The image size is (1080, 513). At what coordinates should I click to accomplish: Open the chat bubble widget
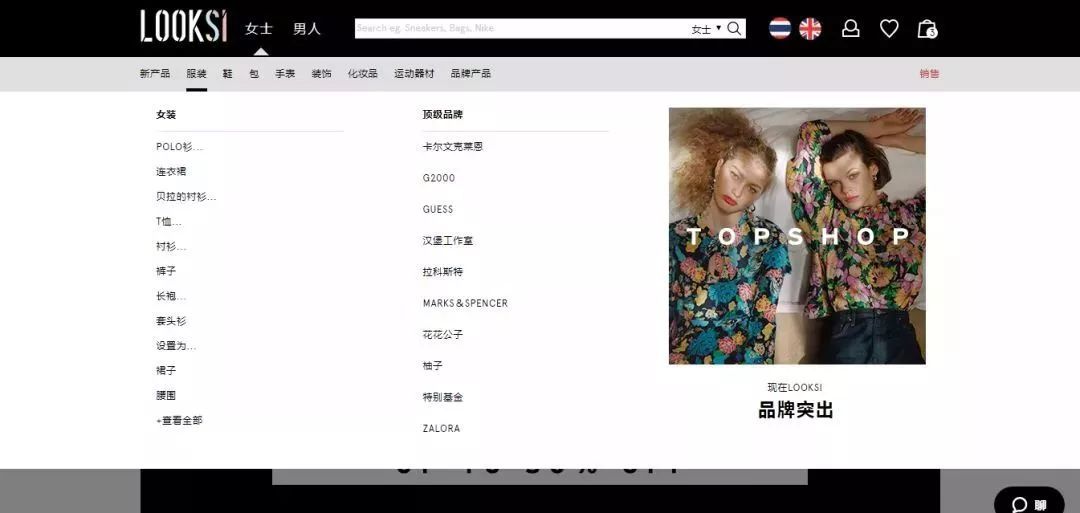pos(1029,503)
